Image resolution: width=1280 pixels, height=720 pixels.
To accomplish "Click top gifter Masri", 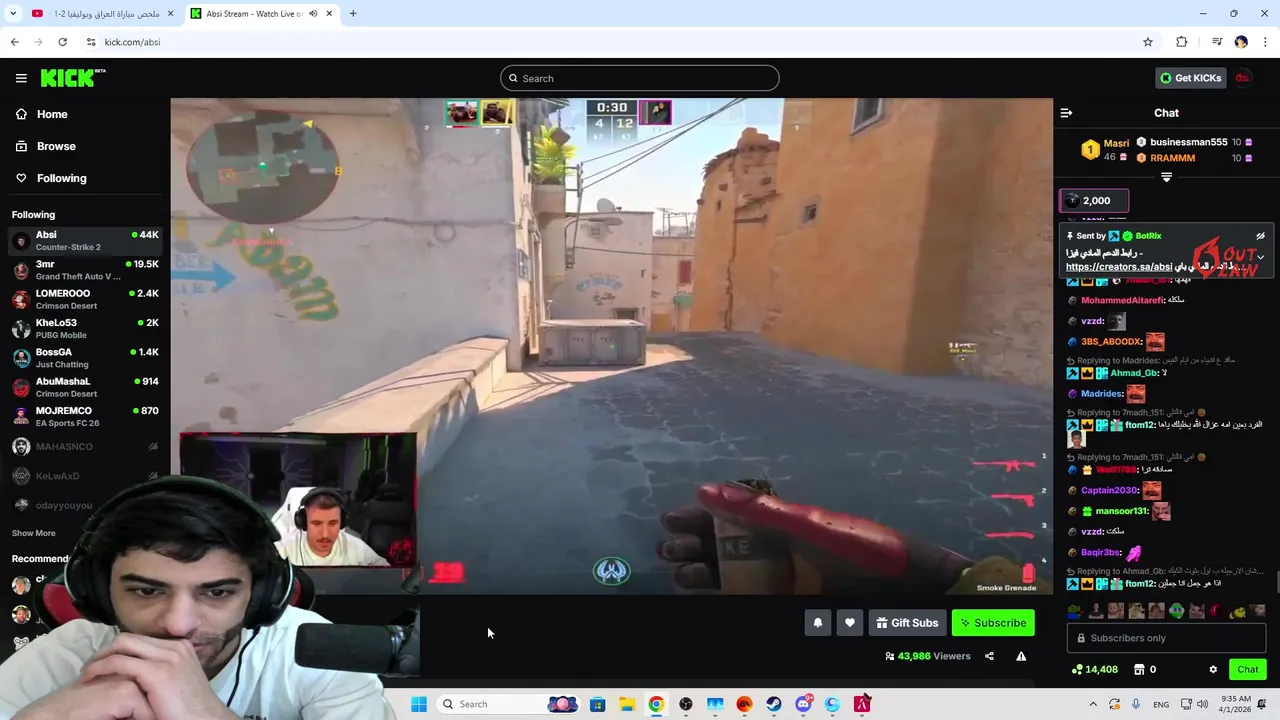I will click(x=1116, y=143).
